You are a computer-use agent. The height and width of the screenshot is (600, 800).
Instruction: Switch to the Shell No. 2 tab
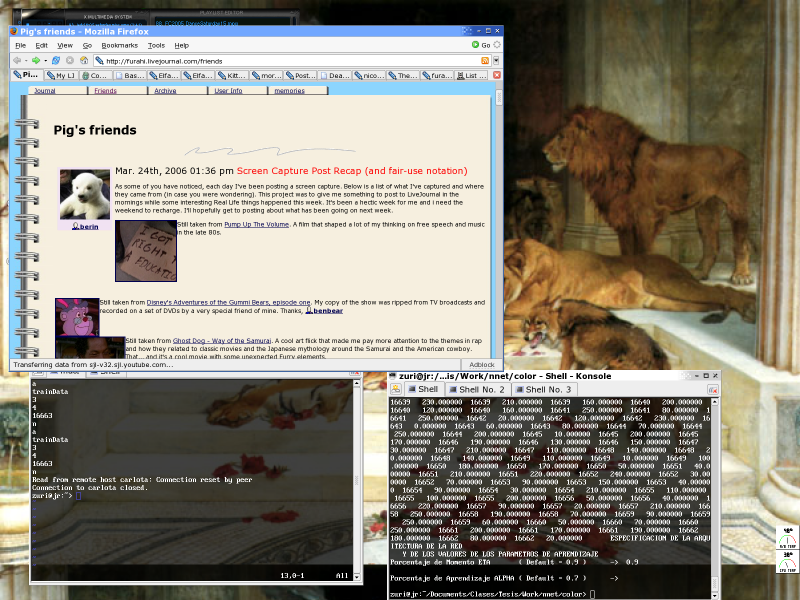point(480,389)
